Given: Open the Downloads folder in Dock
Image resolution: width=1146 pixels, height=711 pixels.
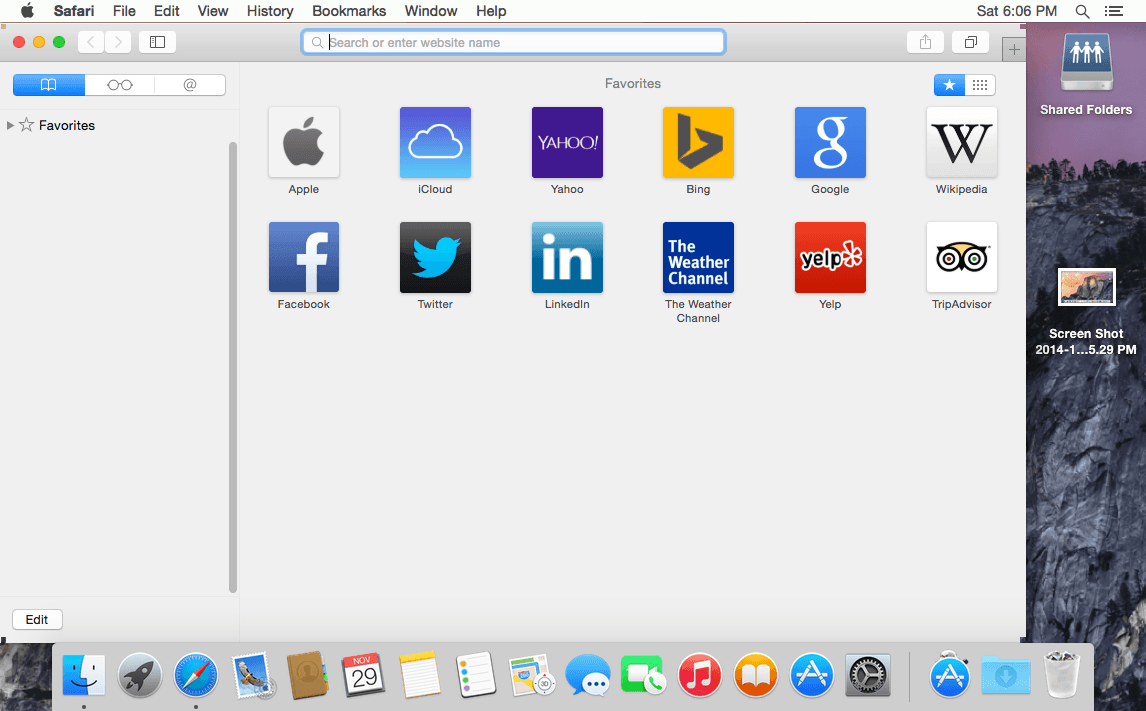Looking at the screenshot, I should pyautogui.click(x=1006, y=674).
